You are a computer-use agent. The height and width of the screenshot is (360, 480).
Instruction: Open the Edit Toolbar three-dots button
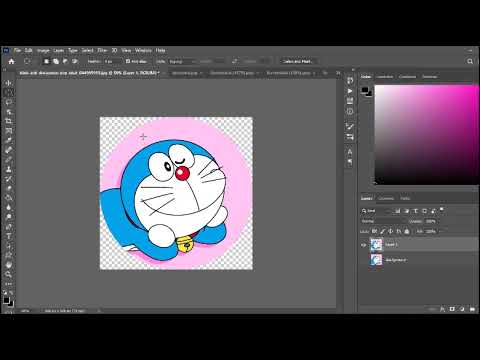(9, 284)
